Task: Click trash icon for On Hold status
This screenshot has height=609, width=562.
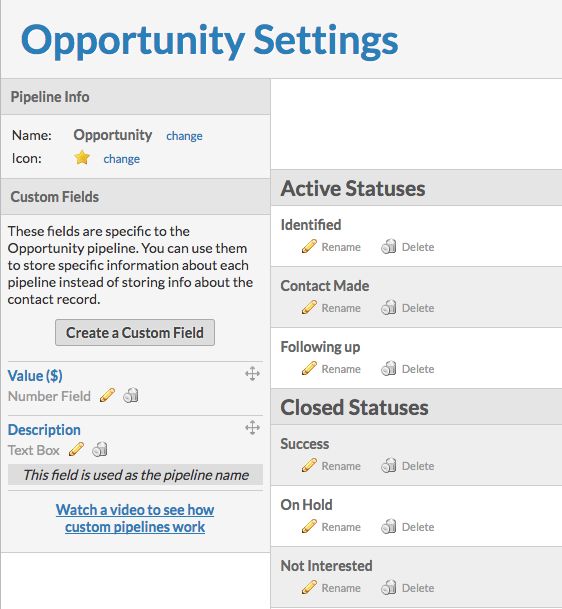Action: click(x=388, y=526)
